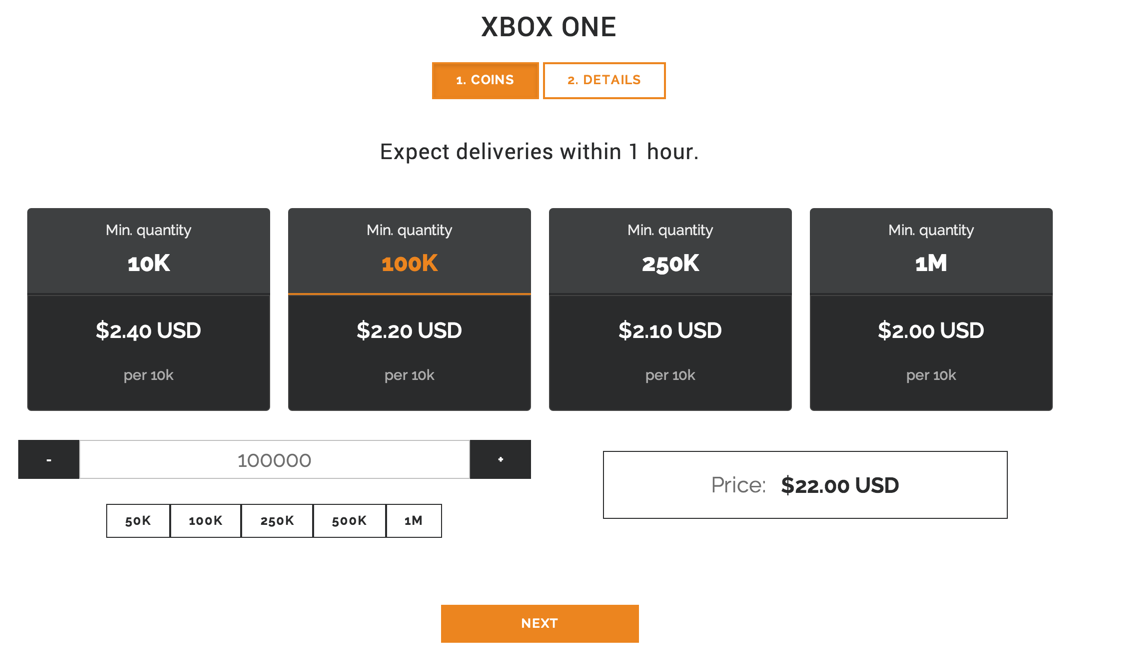Click the $2.00 USD per 10k price panel
The height and width of the screenshot is (663, 1121).
tap(931, 352)
